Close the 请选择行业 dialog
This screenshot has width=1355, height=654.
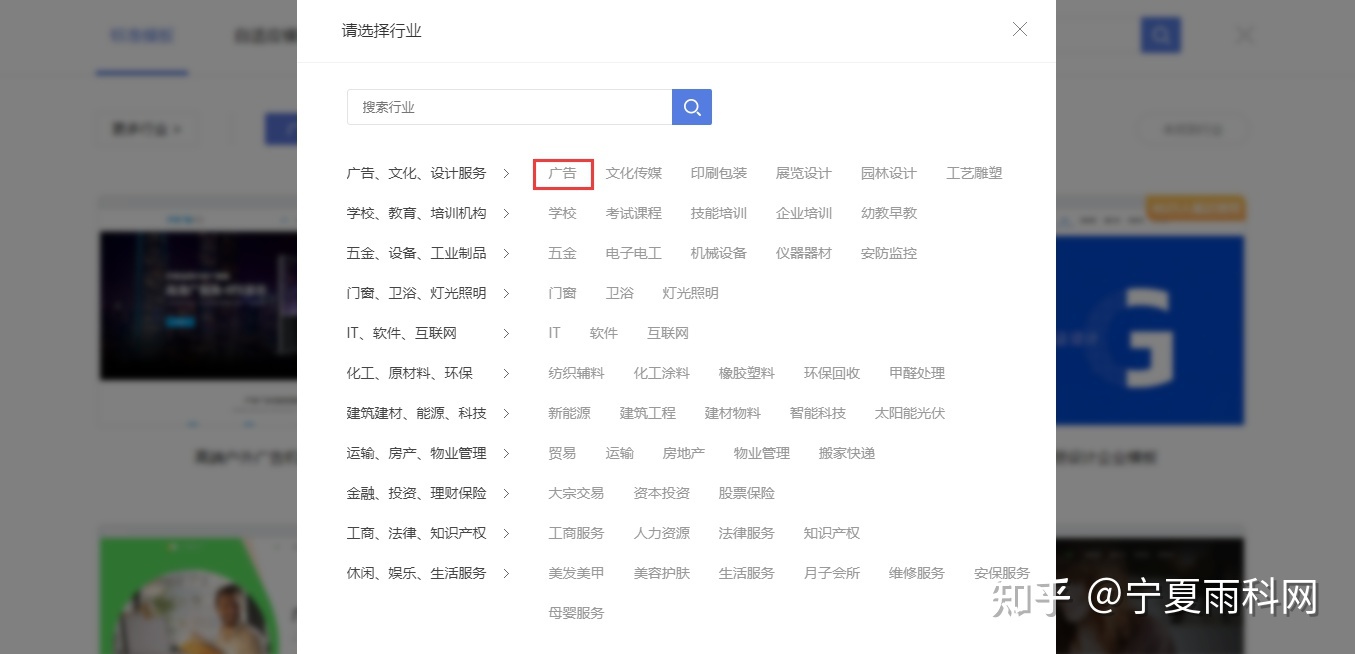(1019, 29)
